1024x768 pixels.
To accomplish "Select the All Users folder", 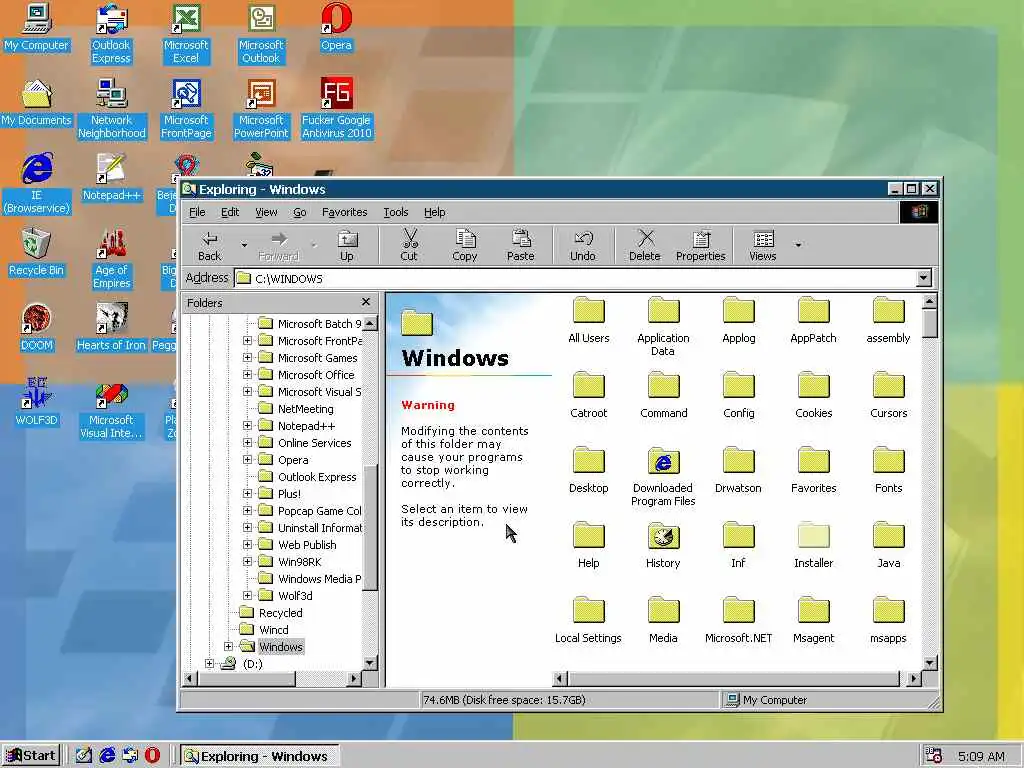I will [x=588, y=320].
